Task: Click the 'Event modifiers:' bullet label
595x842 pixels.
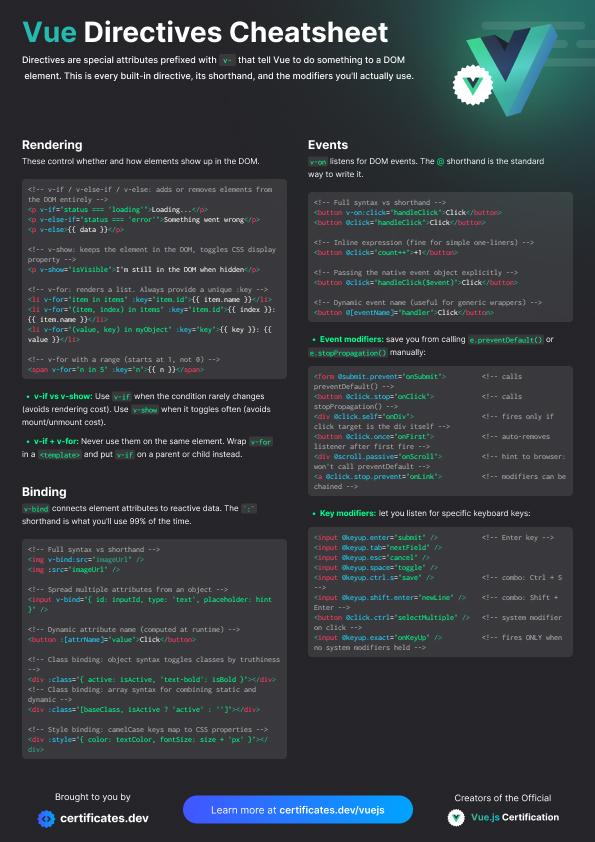Action: (x=352, y=339)
